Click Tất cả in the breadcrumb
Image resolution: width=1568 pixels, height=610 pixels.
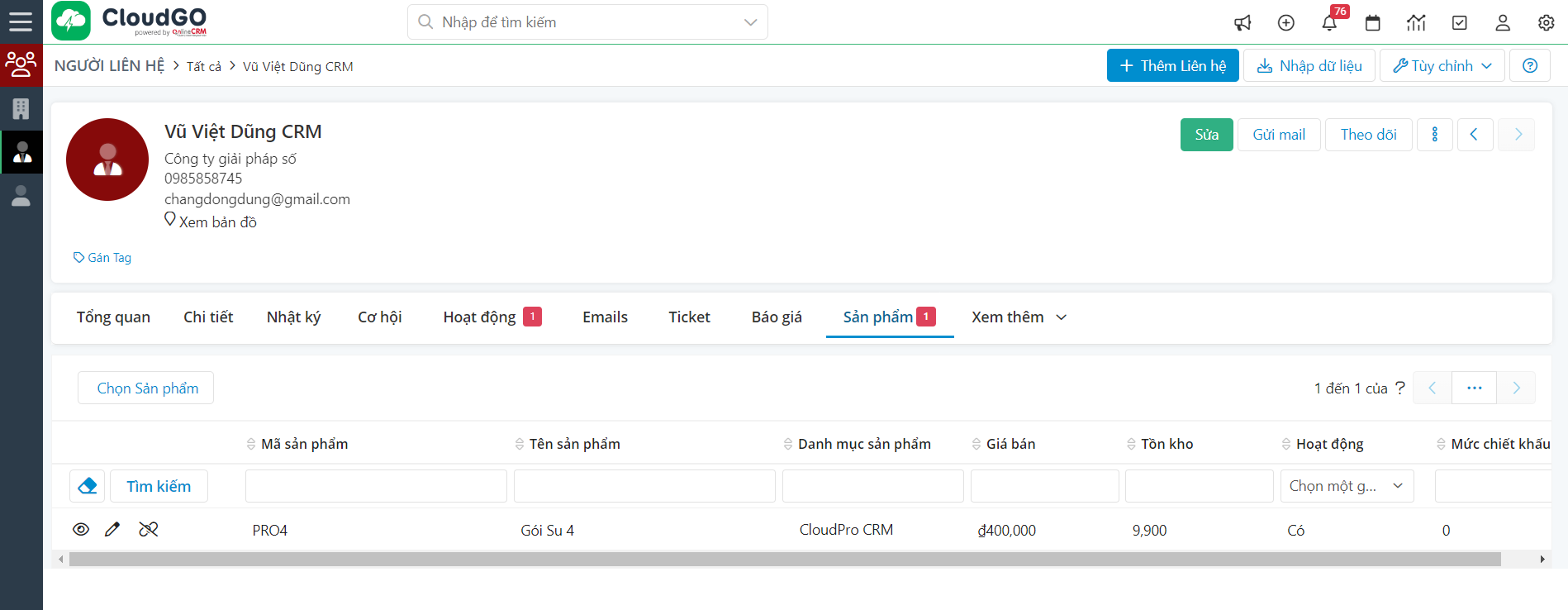pos(204,67)
